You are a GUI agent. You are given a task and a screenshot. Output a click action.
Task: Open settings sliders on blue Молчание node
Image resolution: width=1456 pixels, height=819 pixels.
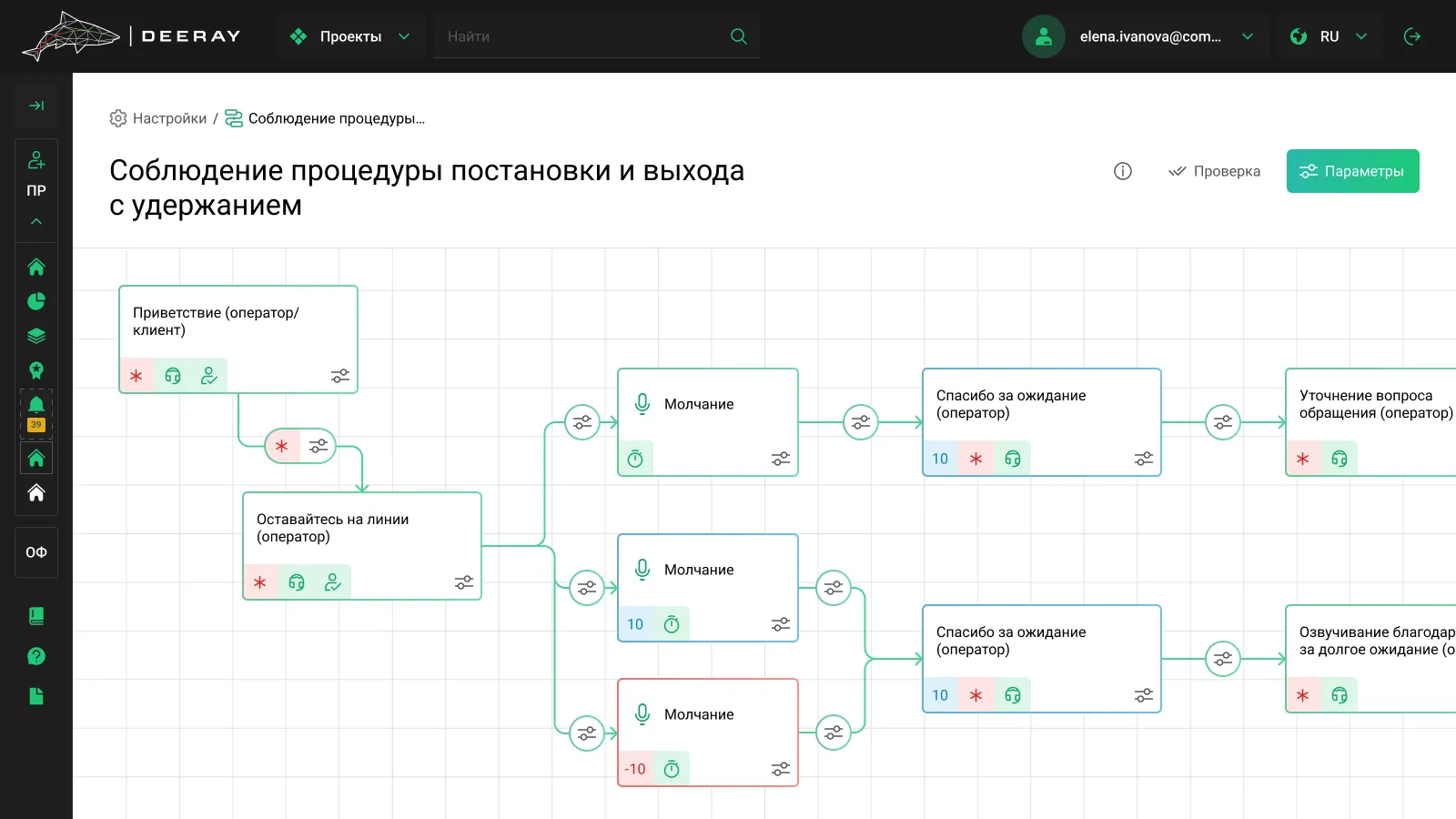click(x=781, y=624)
